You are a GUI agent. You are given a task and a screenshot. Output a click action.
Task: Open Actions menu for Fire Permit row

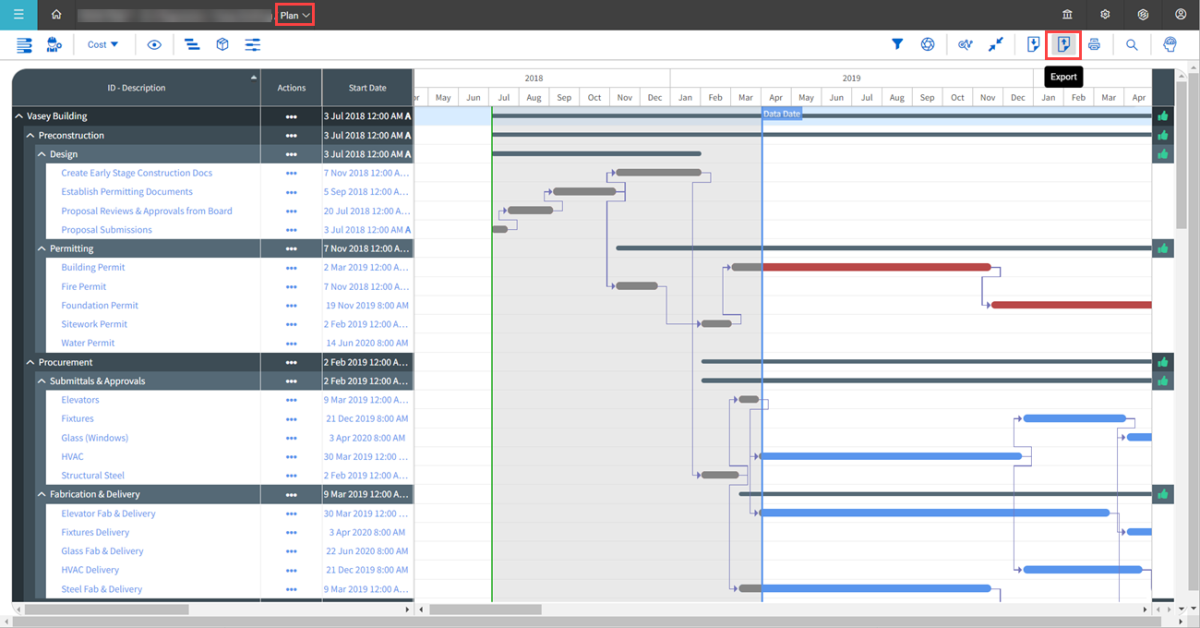click(x=291, y=287)
